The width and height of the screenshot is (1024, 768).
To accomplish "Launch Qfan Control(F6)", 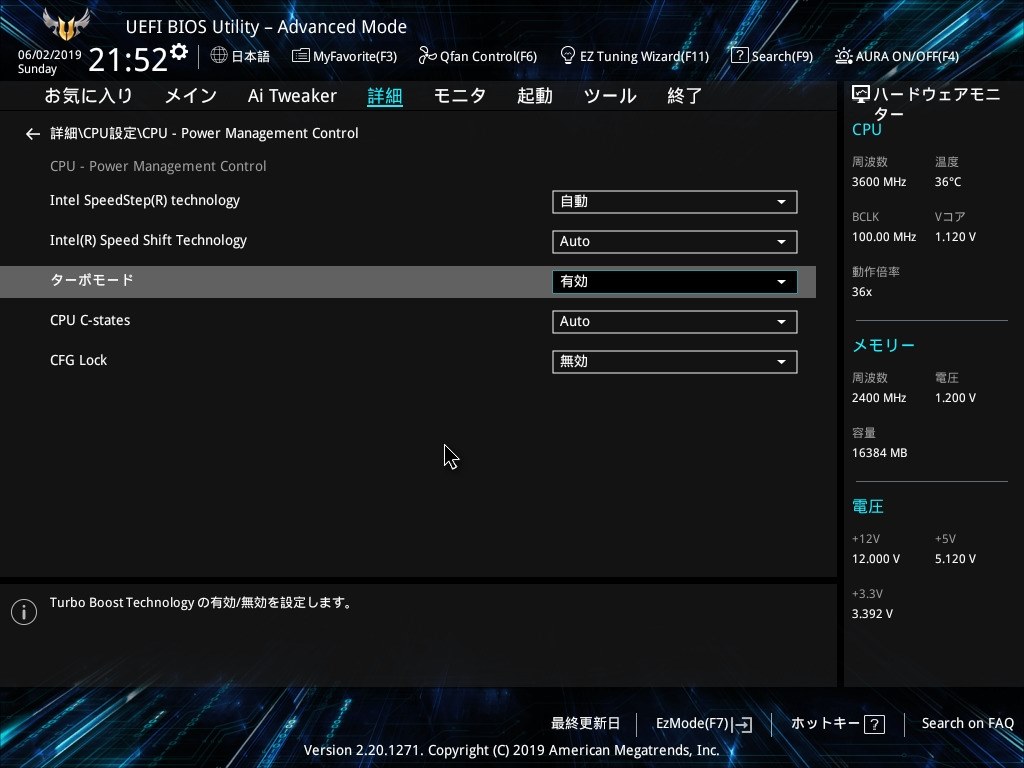I will pos(477,56).
